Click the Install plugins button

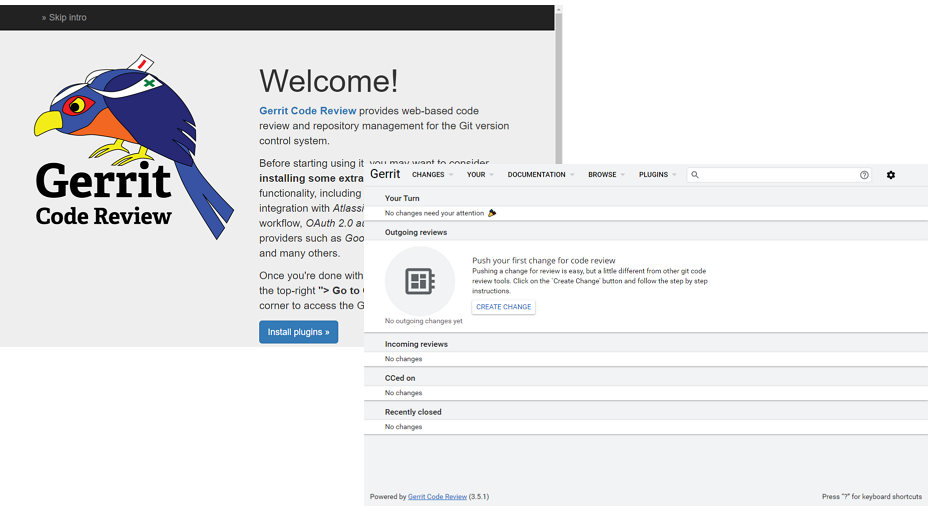pos(298,332)
